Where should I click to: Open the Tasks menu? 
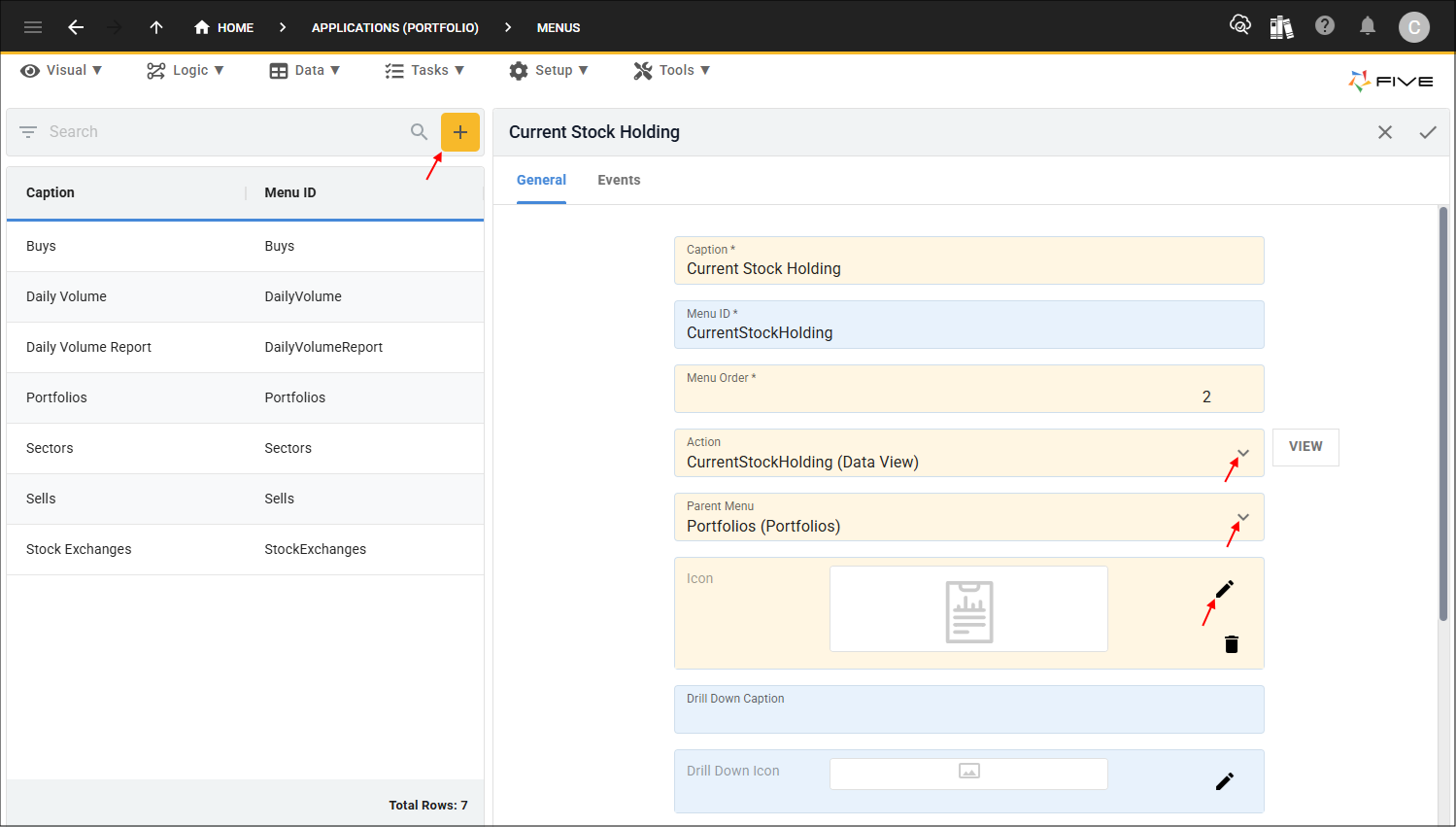424,70
